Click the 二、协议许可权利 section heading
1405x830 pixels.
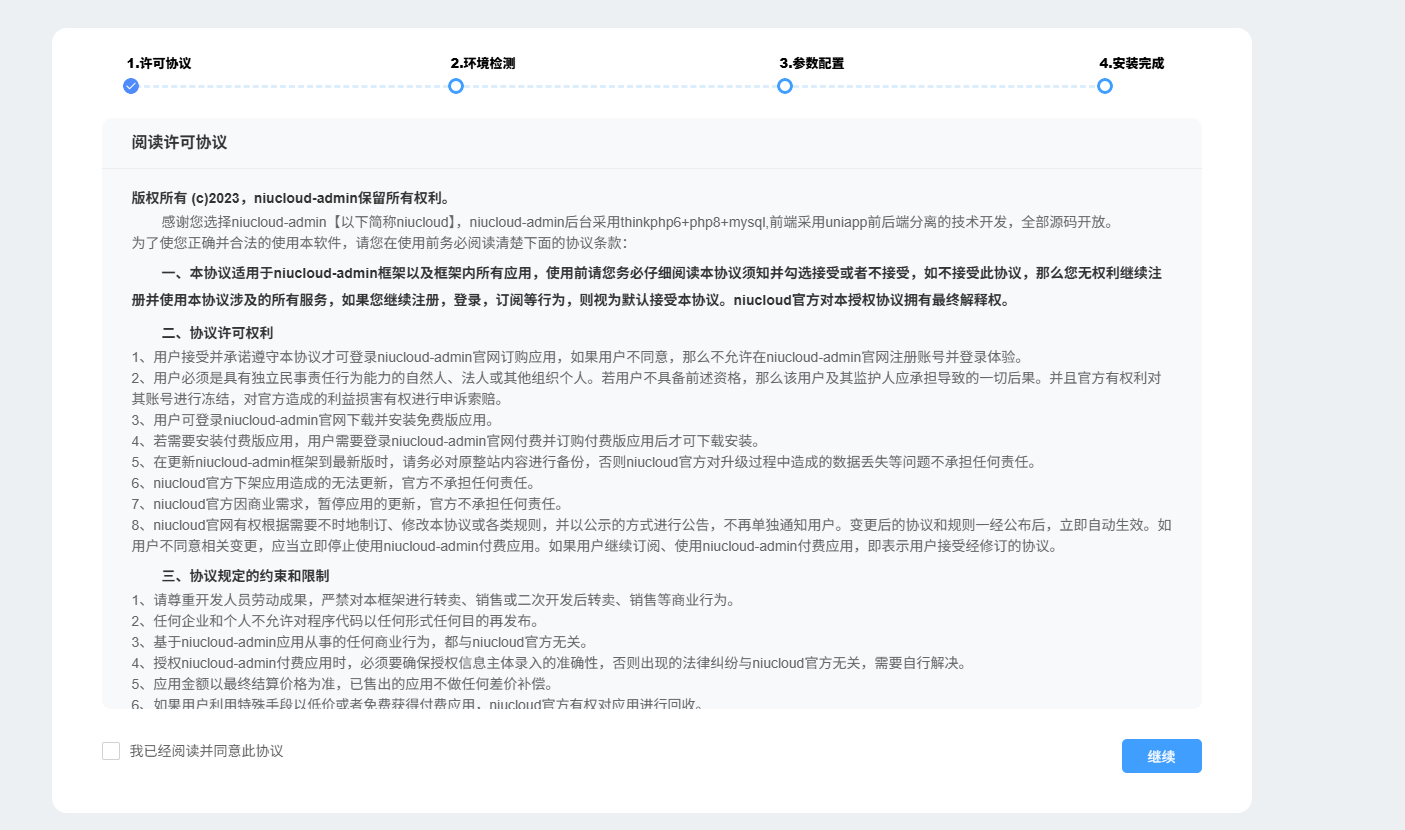pos(217,333)
